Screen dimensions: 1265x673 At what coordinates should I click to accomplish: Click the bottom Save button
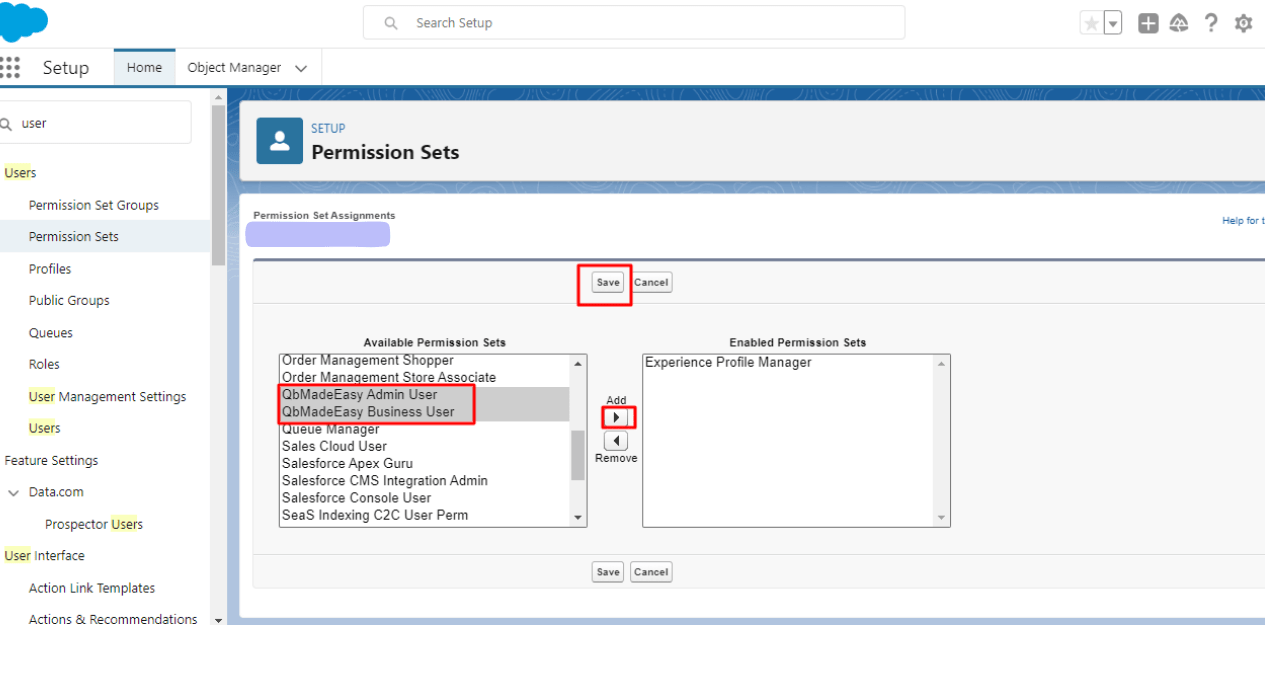pos(608,572)
